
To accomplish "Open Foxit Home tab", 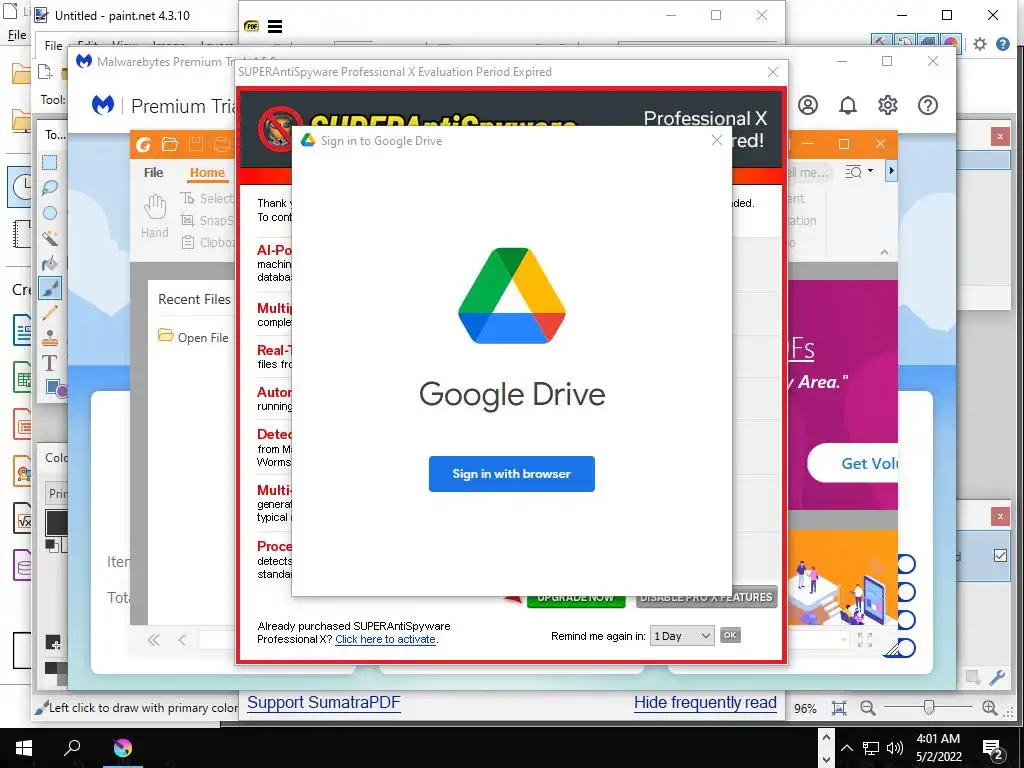I will tap(207, 172).
